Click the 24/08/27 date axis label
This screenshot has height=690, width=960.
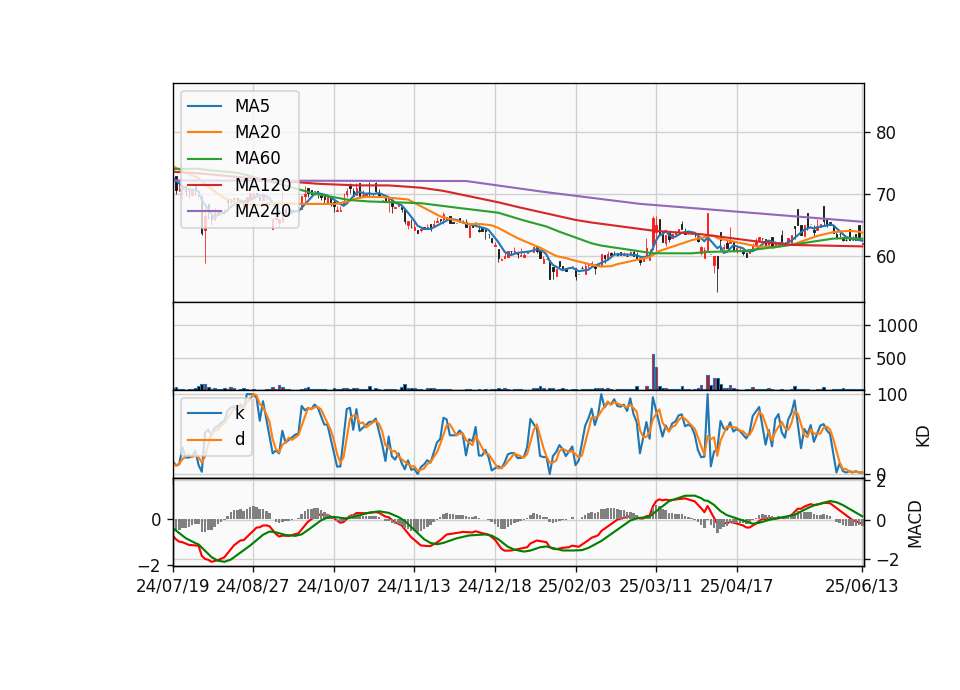253,586
